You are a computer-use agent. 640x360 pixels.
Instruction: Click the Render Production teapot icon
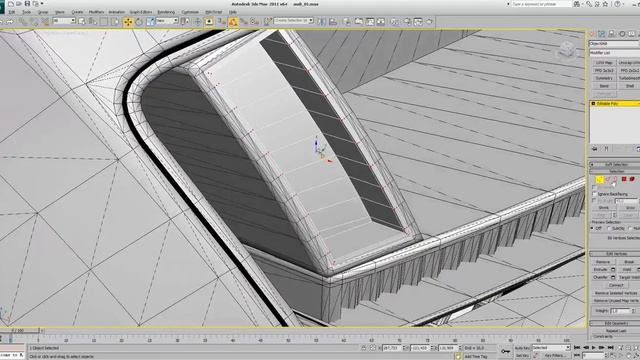429,22
